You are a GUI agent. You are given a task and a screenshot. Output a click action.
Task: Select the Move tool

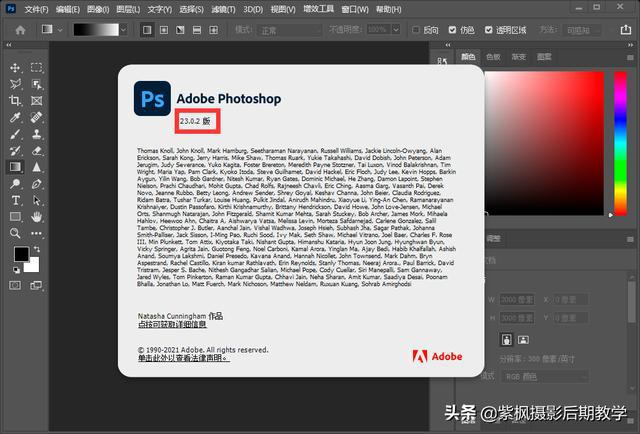pyautogui.click(x=15, y=68)
